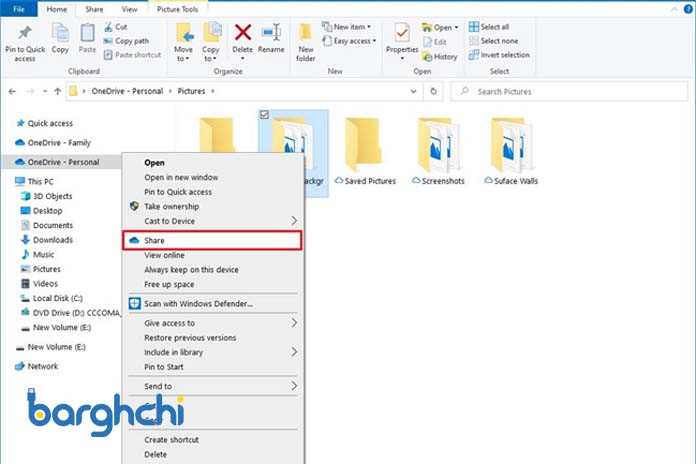The image size is (696, 464).
Task: Open the Move to ribbon button
Action: (183, 43)
